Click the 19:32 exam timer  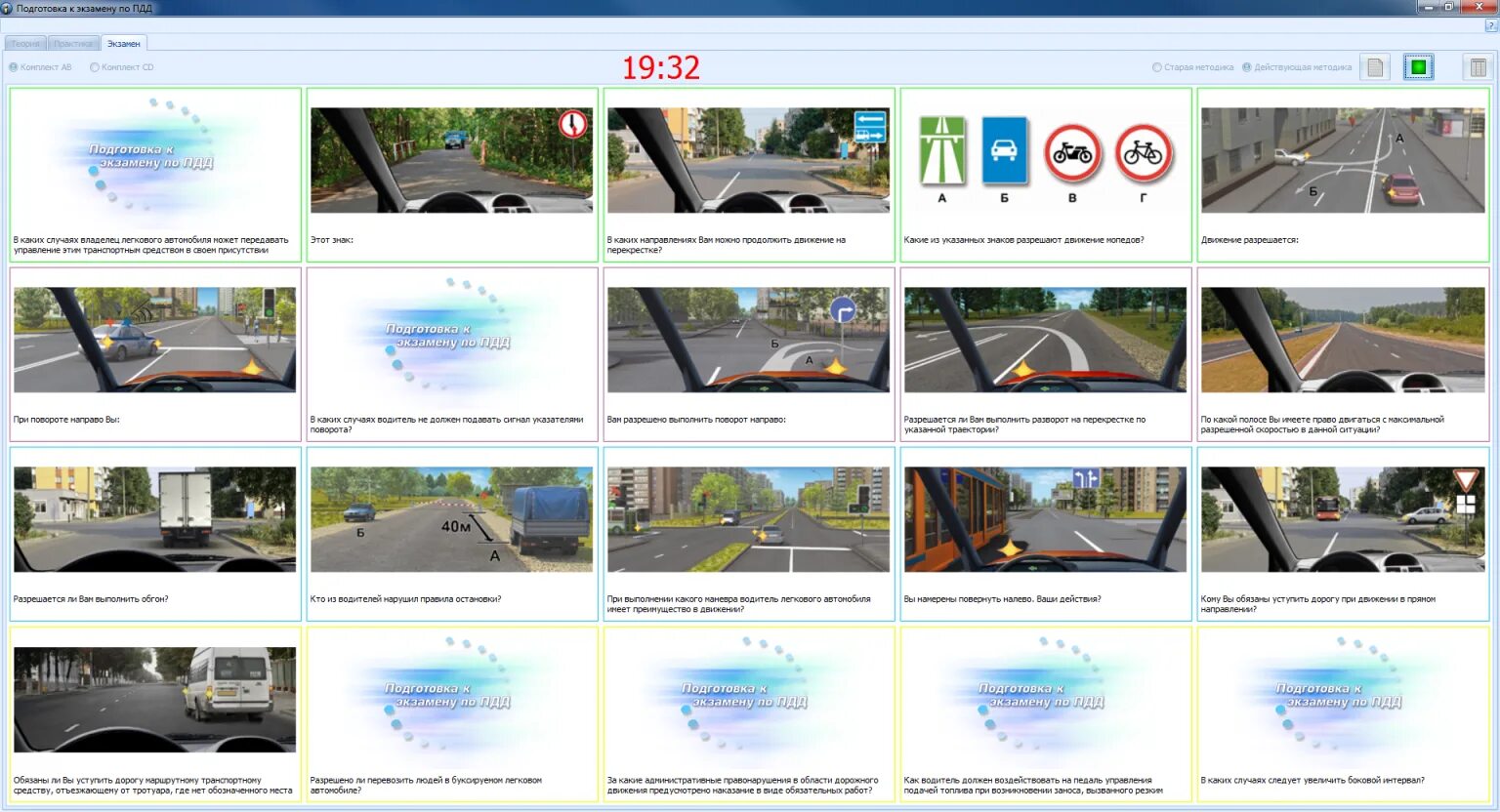(x=661, y=67)
